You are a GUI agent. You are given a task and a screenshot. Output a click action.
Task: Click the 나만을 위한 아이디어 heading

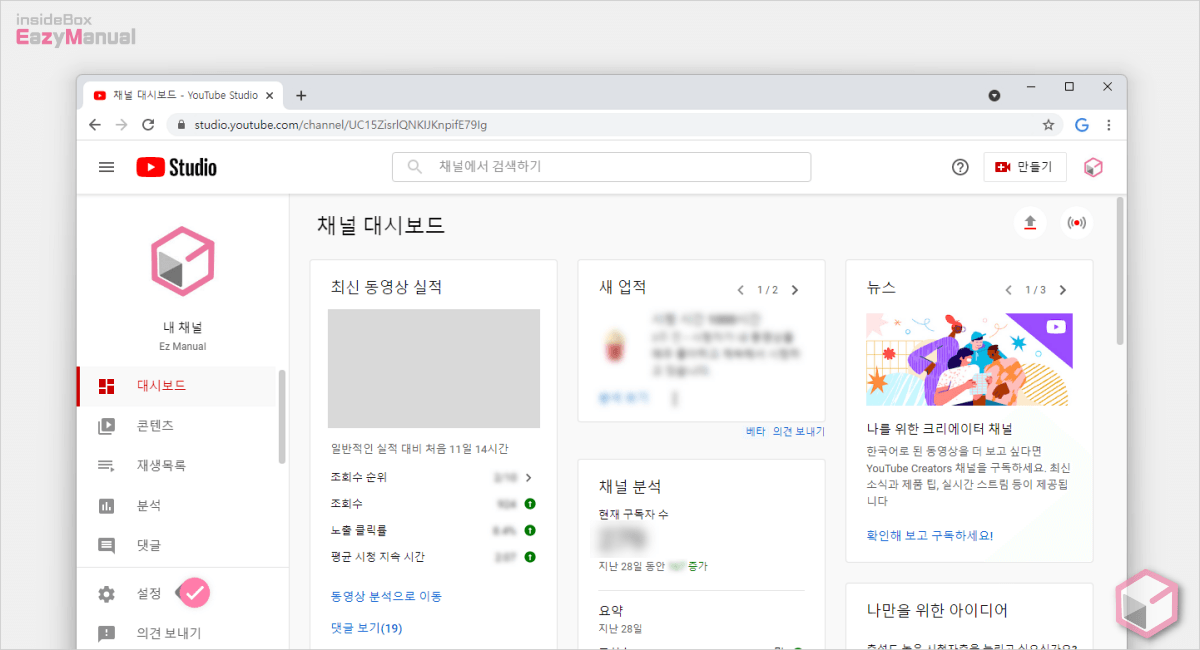[x=937, y=611]
